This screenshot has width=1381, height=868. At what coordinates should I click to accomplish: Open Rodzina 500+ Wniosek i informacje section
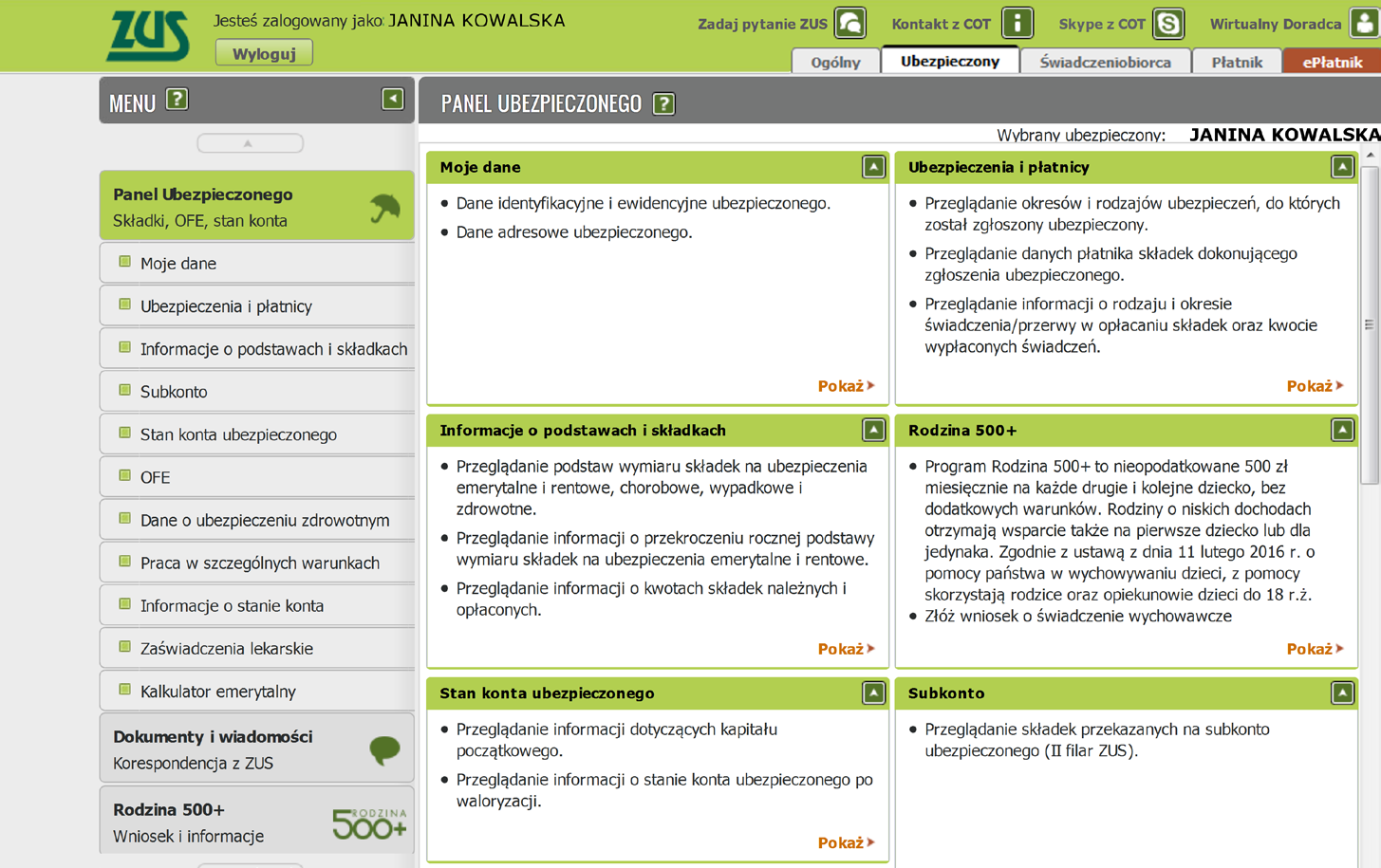pyautogui.click(x=256, y=821)
